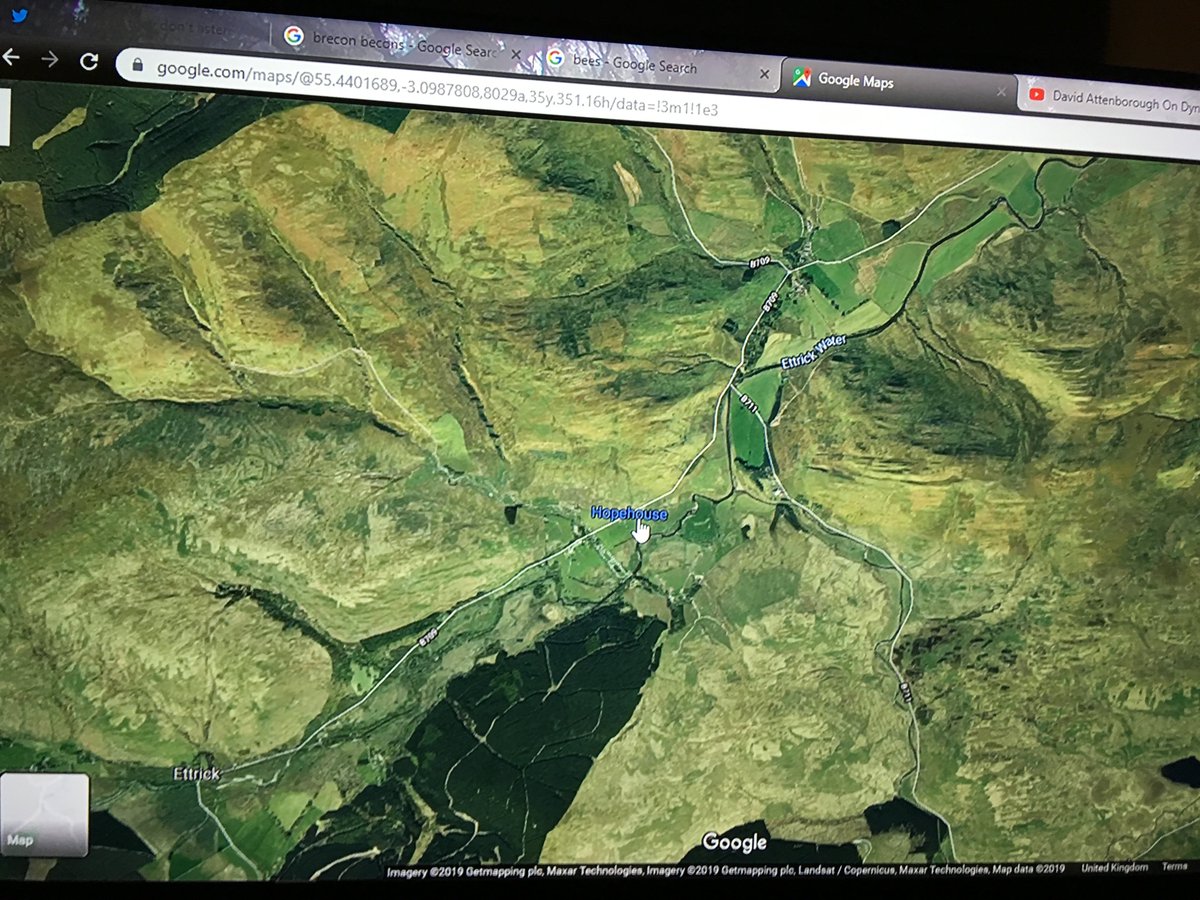Image resolution: width=1200 pixels, height=900 pixels.
Task: Click the Ettrick Water river label
Action: [x=813, y=352]
